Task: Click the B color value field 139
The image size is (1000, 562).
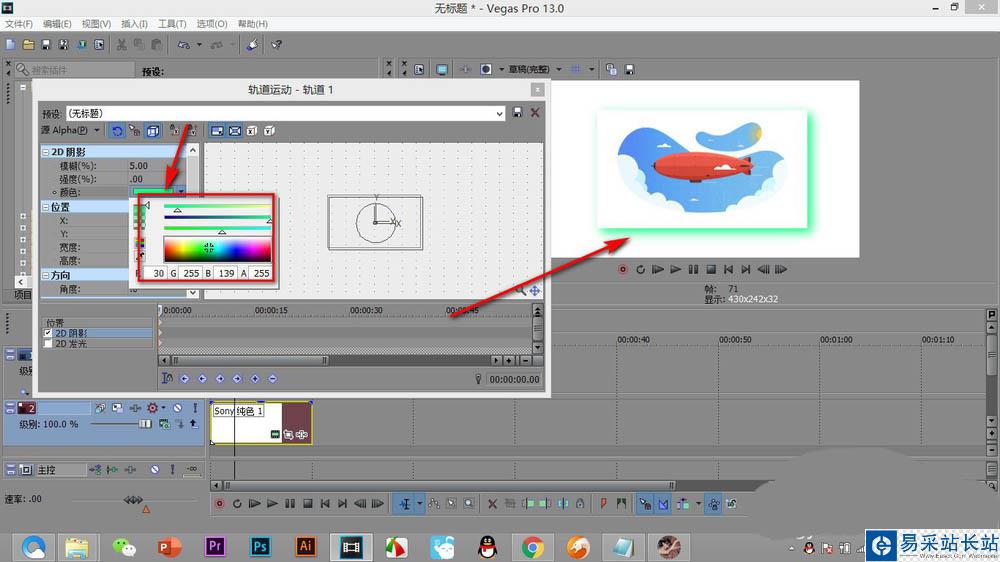Action: point(226,273)
